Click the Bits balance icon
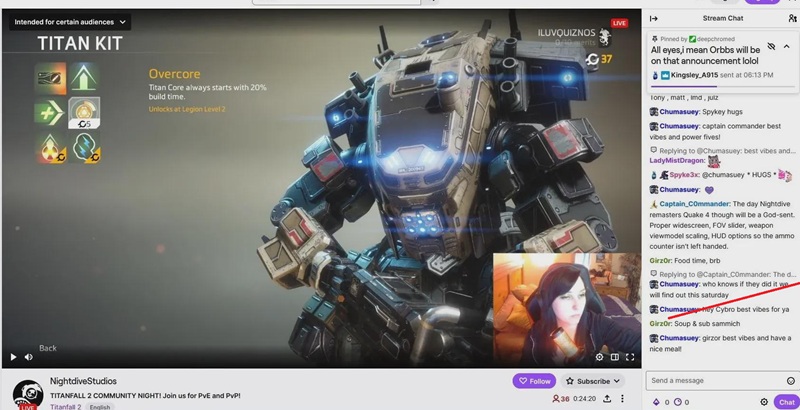Viewport: 800px width, 410px height. 655,402
